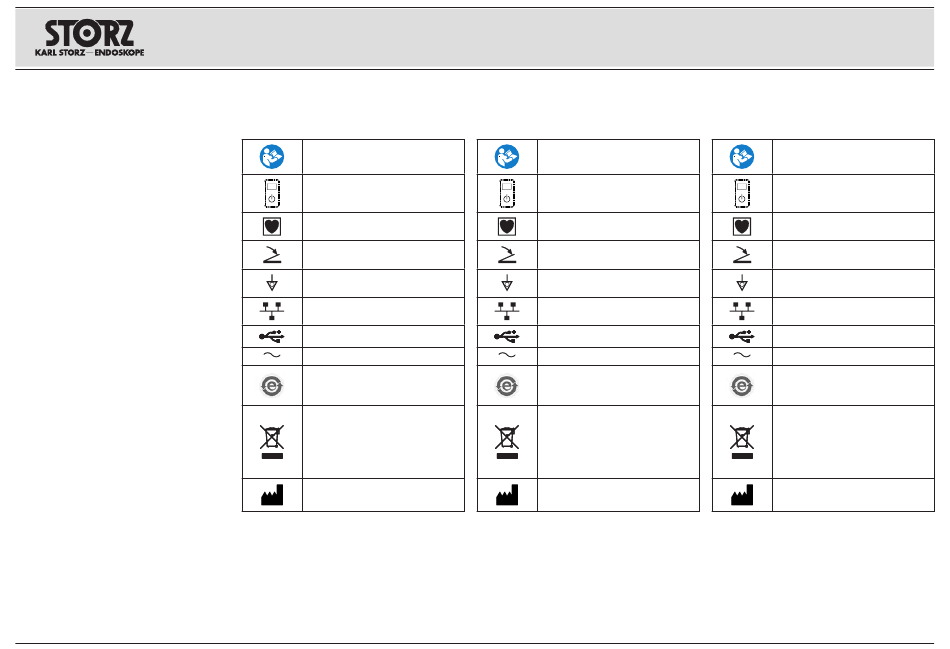The width and height of the screenshot is (950, 649).
Task: Select the circled e symbol in middle table
Action: 507,386
